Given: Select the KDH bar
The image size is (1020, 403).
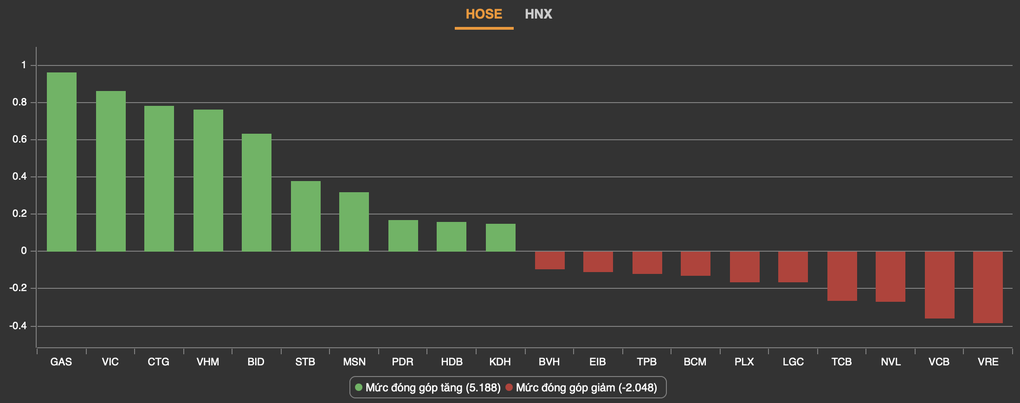Looking at the screenshot, I should click(501, 238).
